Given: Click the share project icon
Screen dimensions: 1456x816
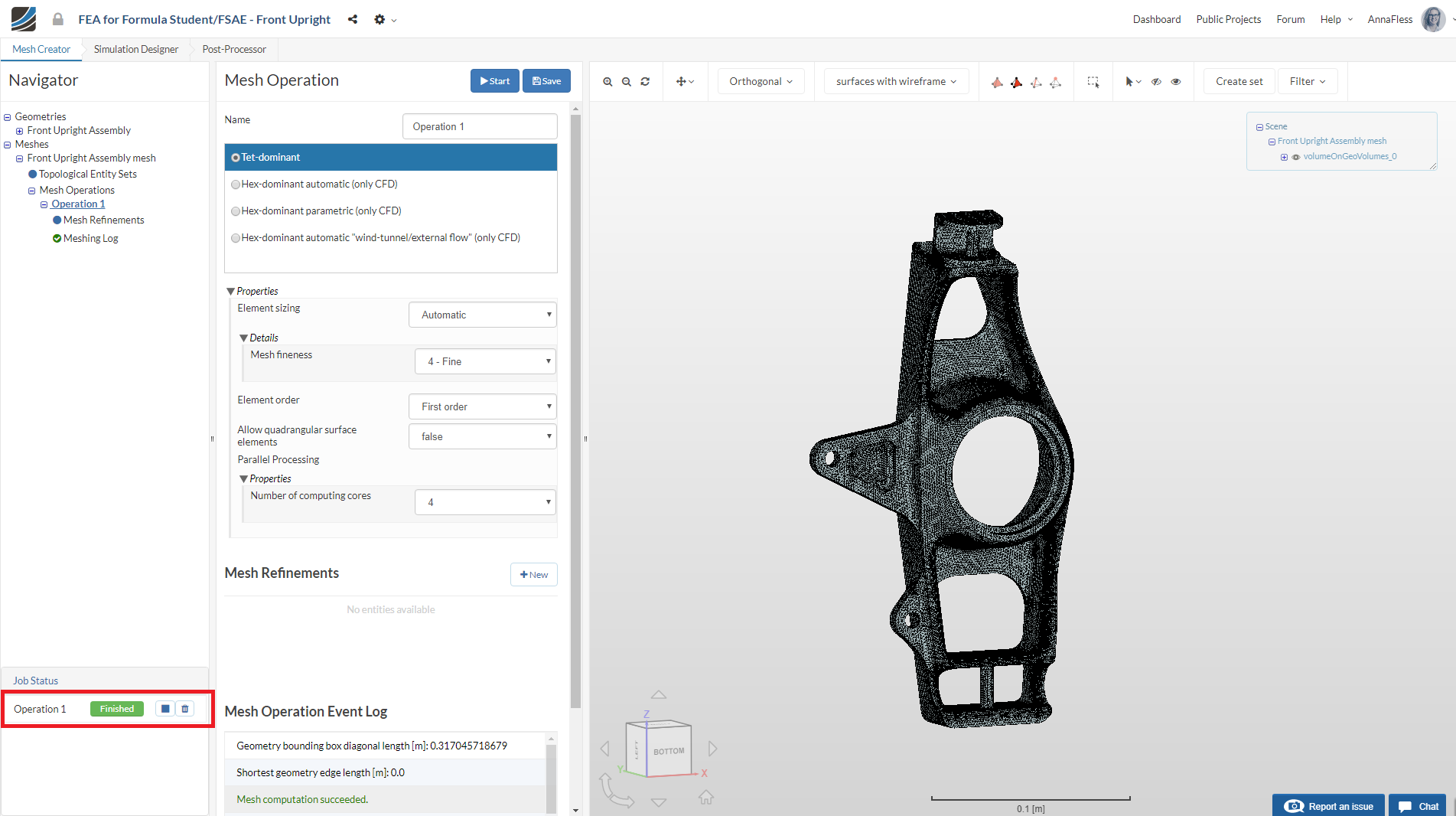Looking at the screenshot, I should point(353,19).
